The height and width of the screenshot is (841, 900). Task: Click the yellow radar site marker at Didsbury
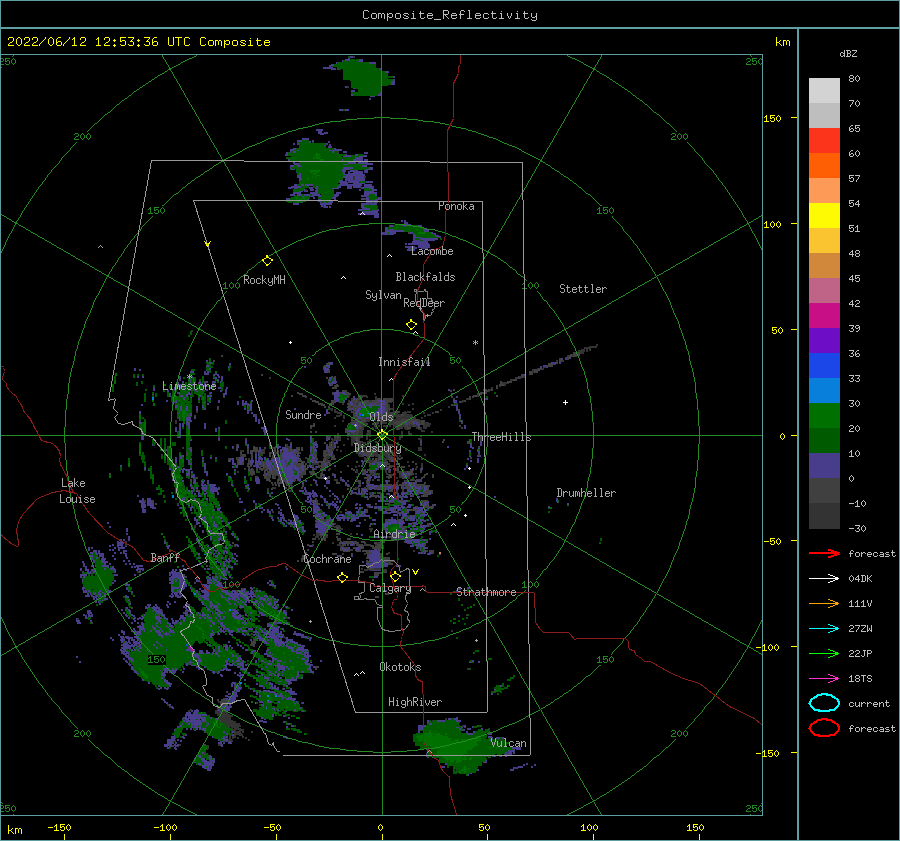(382, 435)
